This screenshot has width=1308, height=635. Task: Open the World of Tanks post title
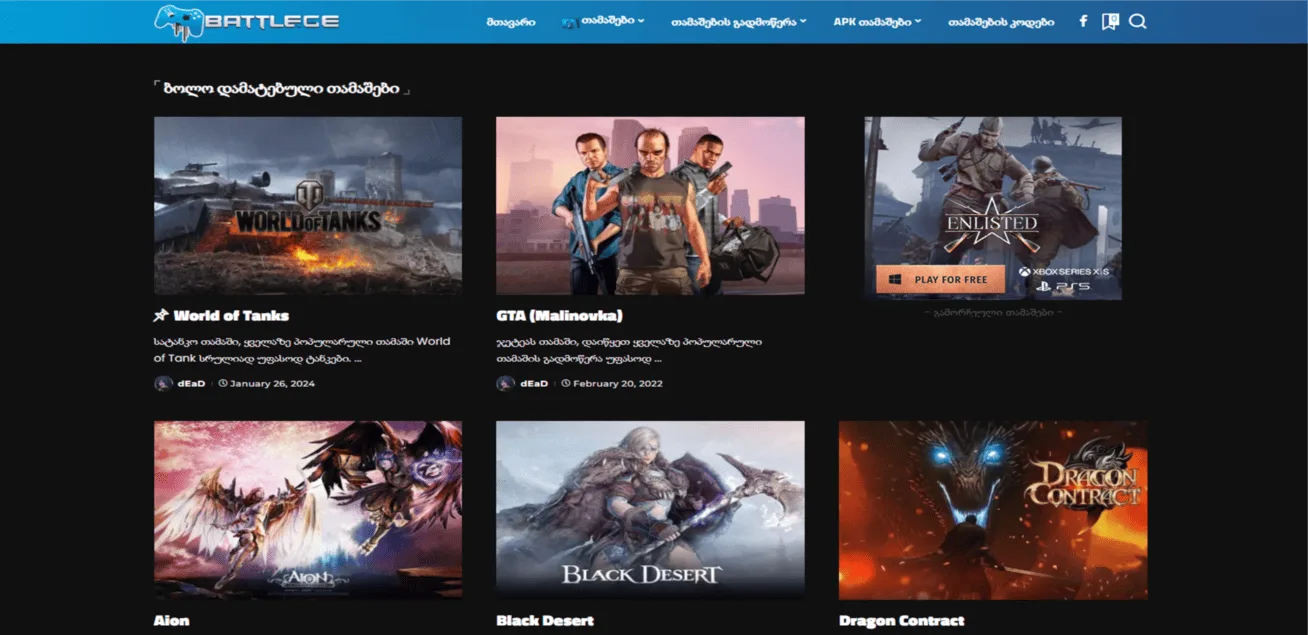click(231, 316)
